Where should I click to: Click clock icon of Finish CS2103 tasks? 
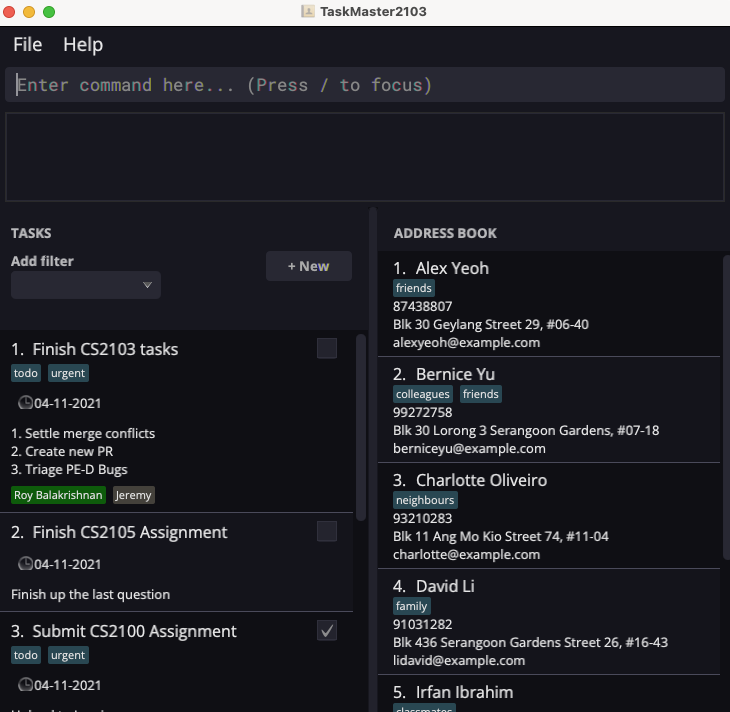[25, 402]
